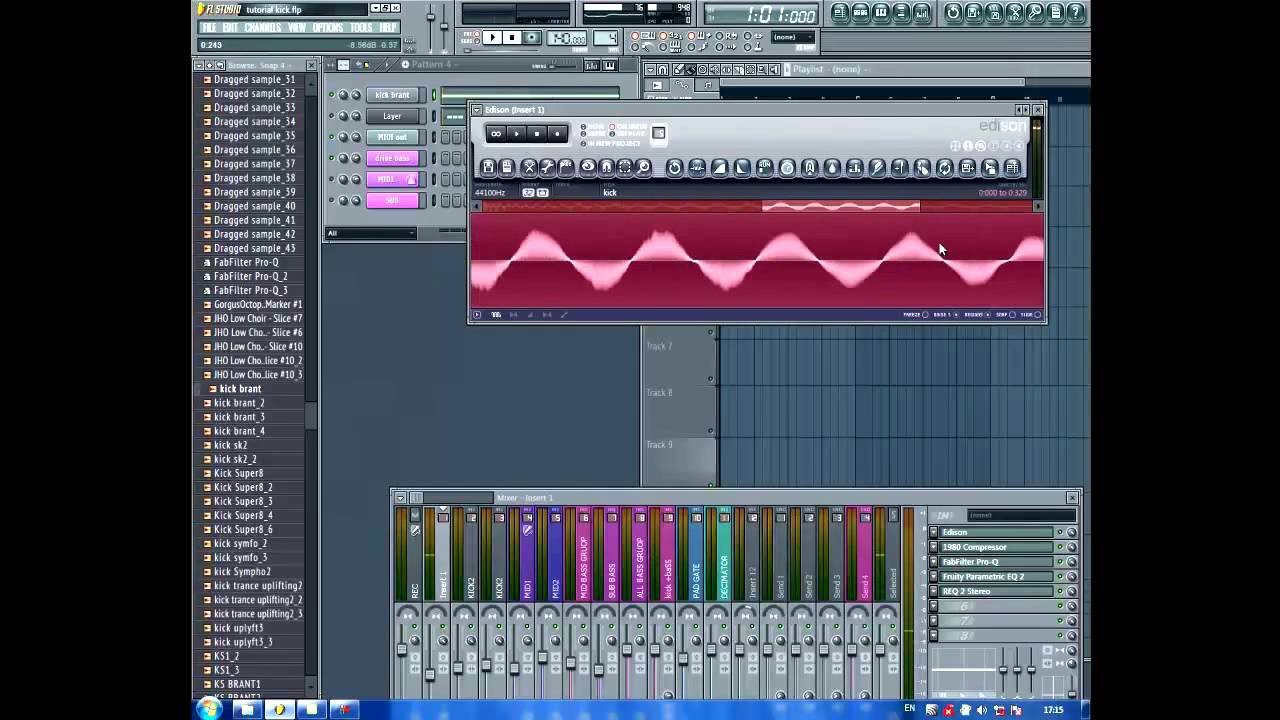Click Edison's run script icon
The image size is (1280, 720).
tap(765, 168)
